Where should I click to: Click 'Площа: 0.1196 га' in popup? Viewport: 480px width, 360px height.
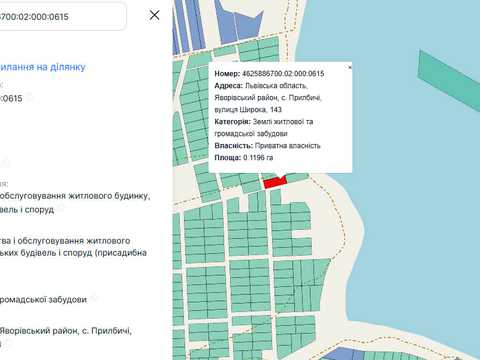click(x=244, y=158)
